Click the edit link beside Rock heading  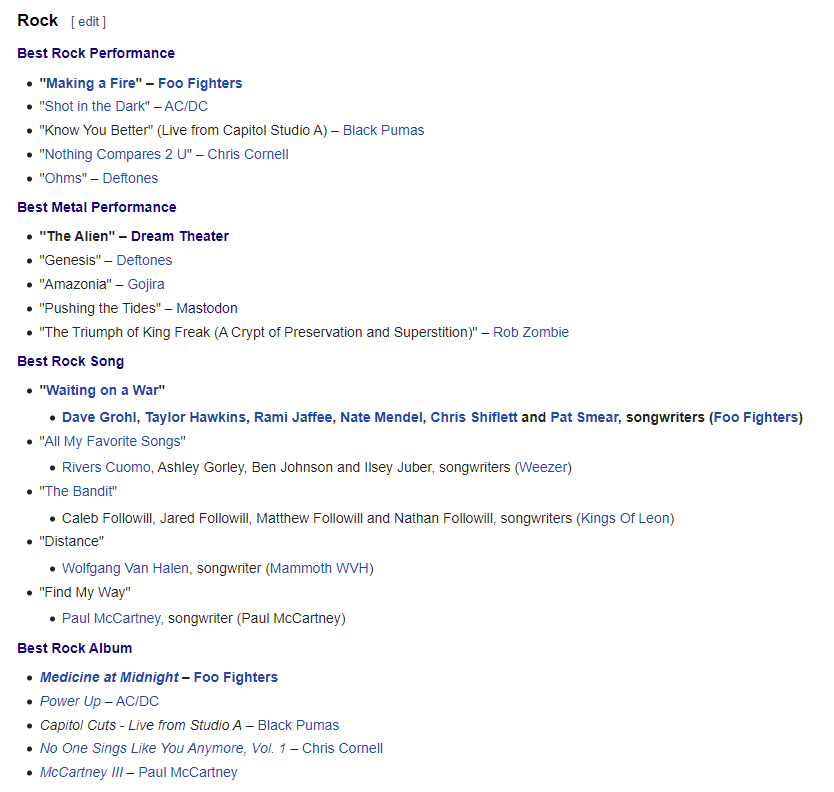tap(88, 22)
